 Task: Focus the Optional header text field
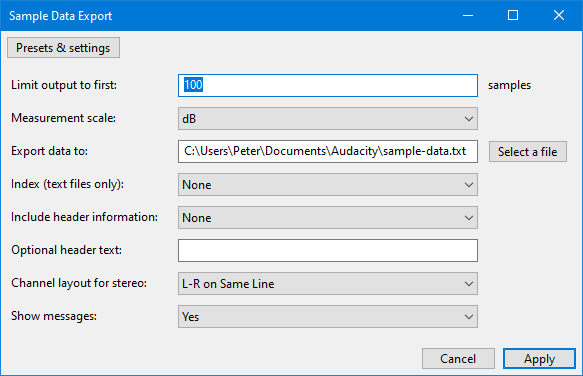328,250
